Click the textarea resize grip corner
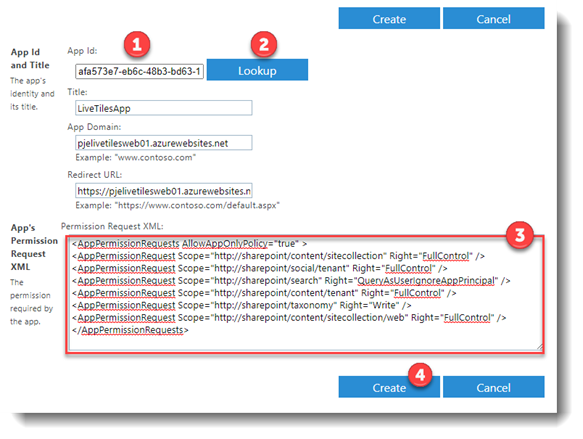The width and height of the screenshot is (583, 439). coord(539,347)
